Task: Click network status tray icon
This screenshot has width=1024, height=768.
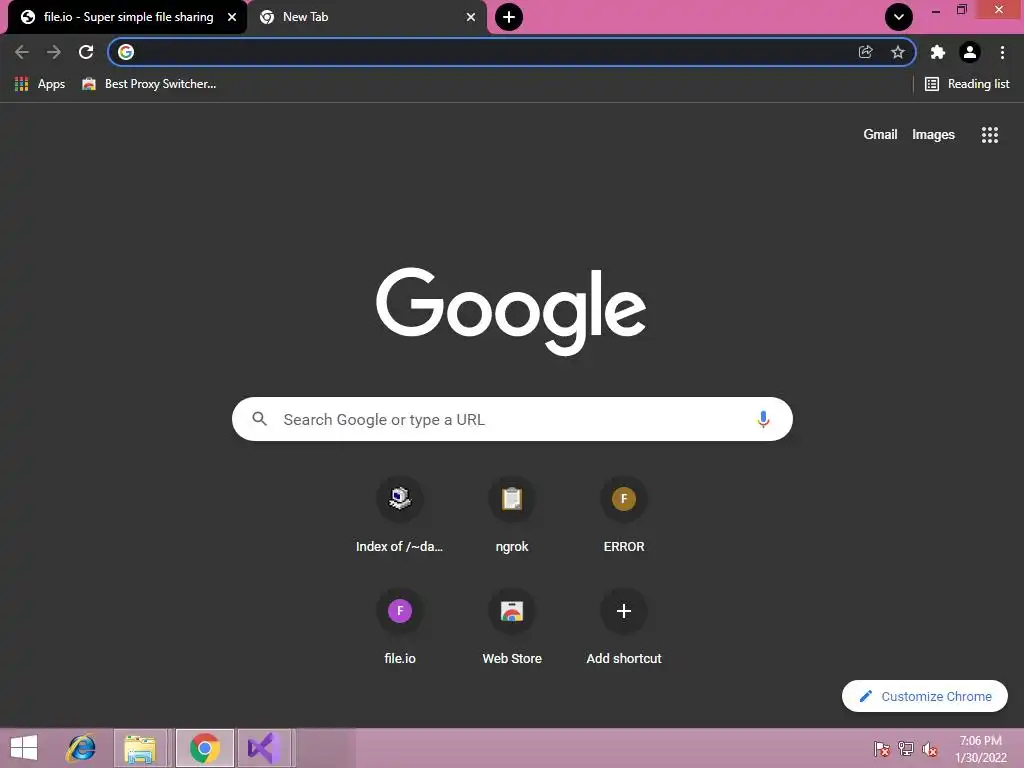Action: [906, 749]
